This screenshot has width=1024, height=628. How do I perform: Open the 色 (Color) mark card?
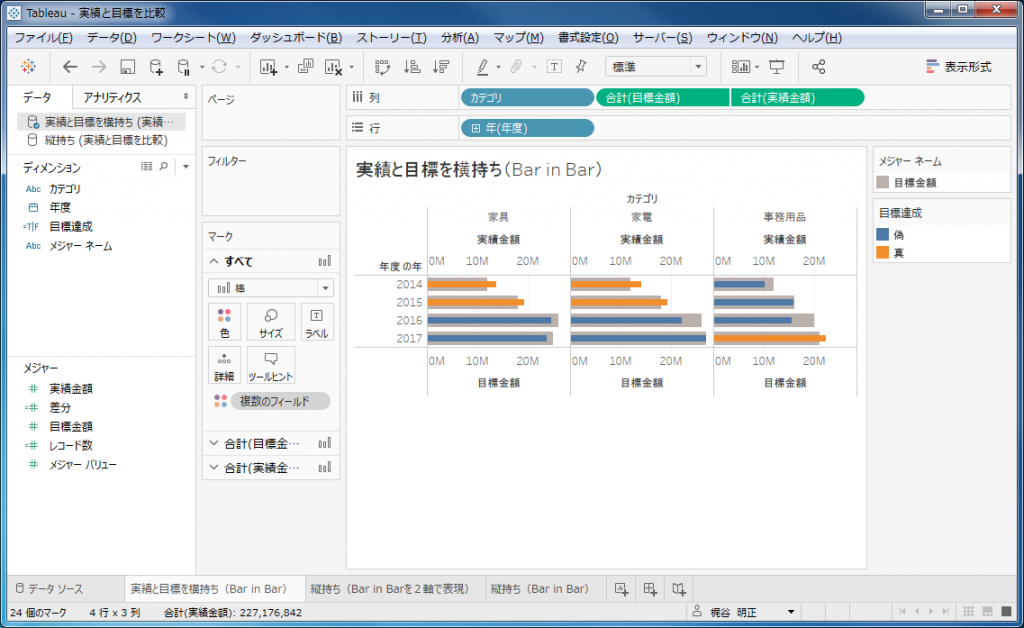[224, 322]
